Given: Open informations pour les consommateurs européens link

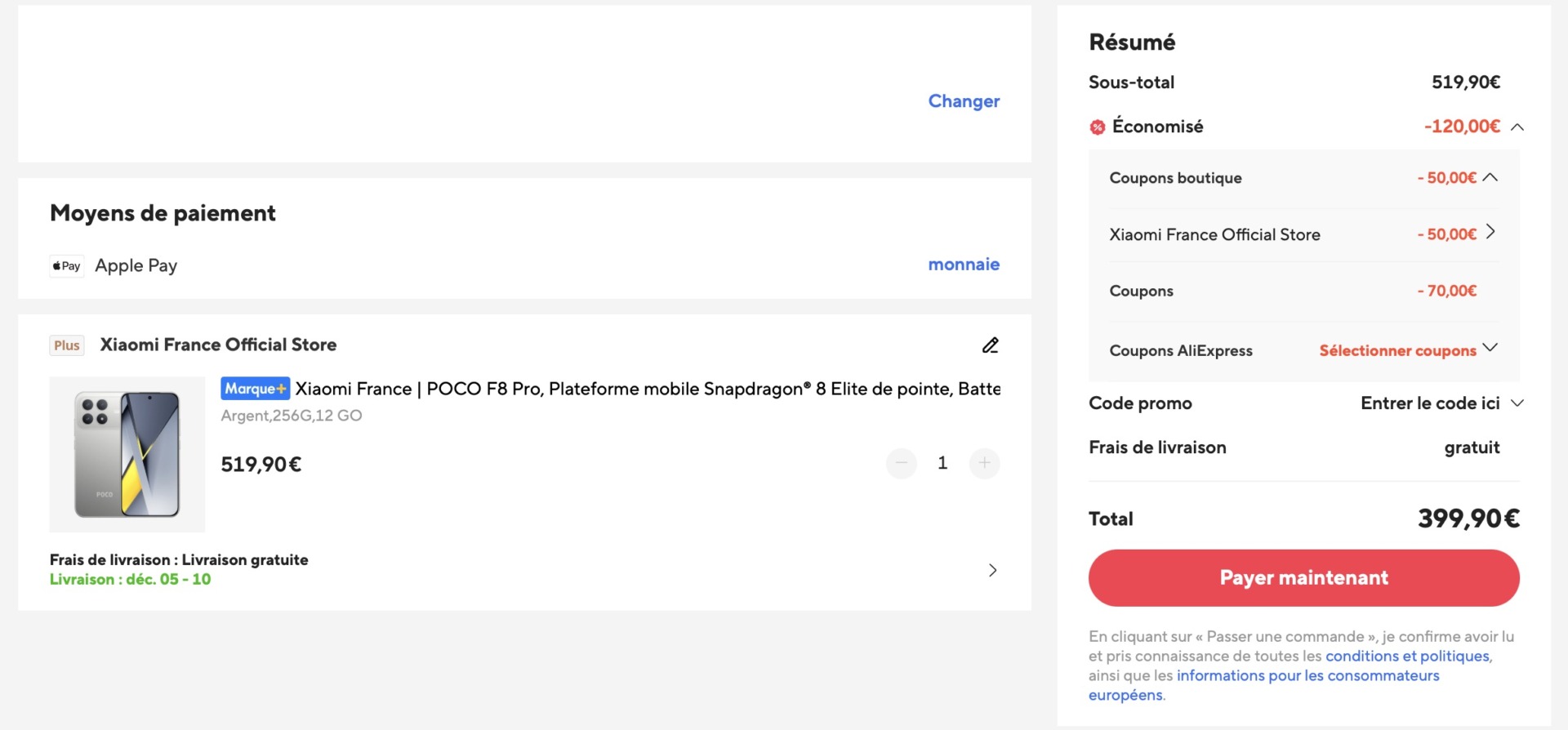Looking at the screenshot, I should click(1264, 685).
